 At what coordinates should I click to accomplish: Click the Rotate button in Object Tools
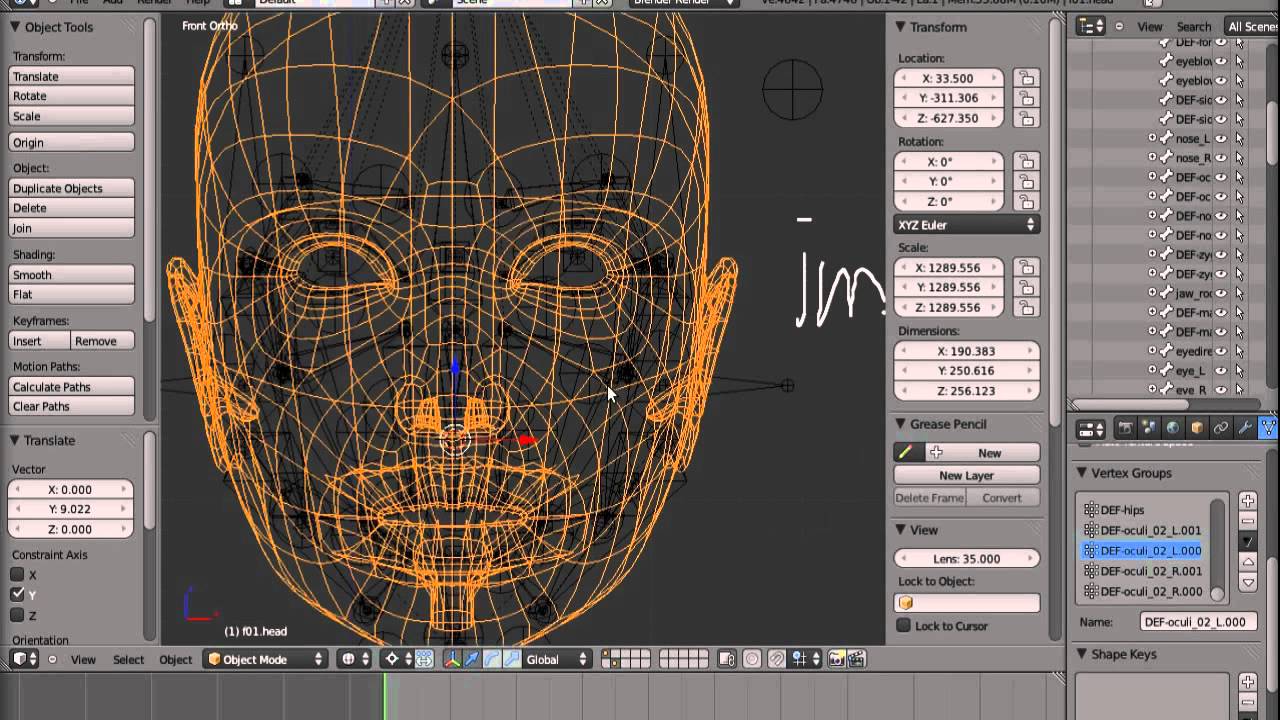71,96
